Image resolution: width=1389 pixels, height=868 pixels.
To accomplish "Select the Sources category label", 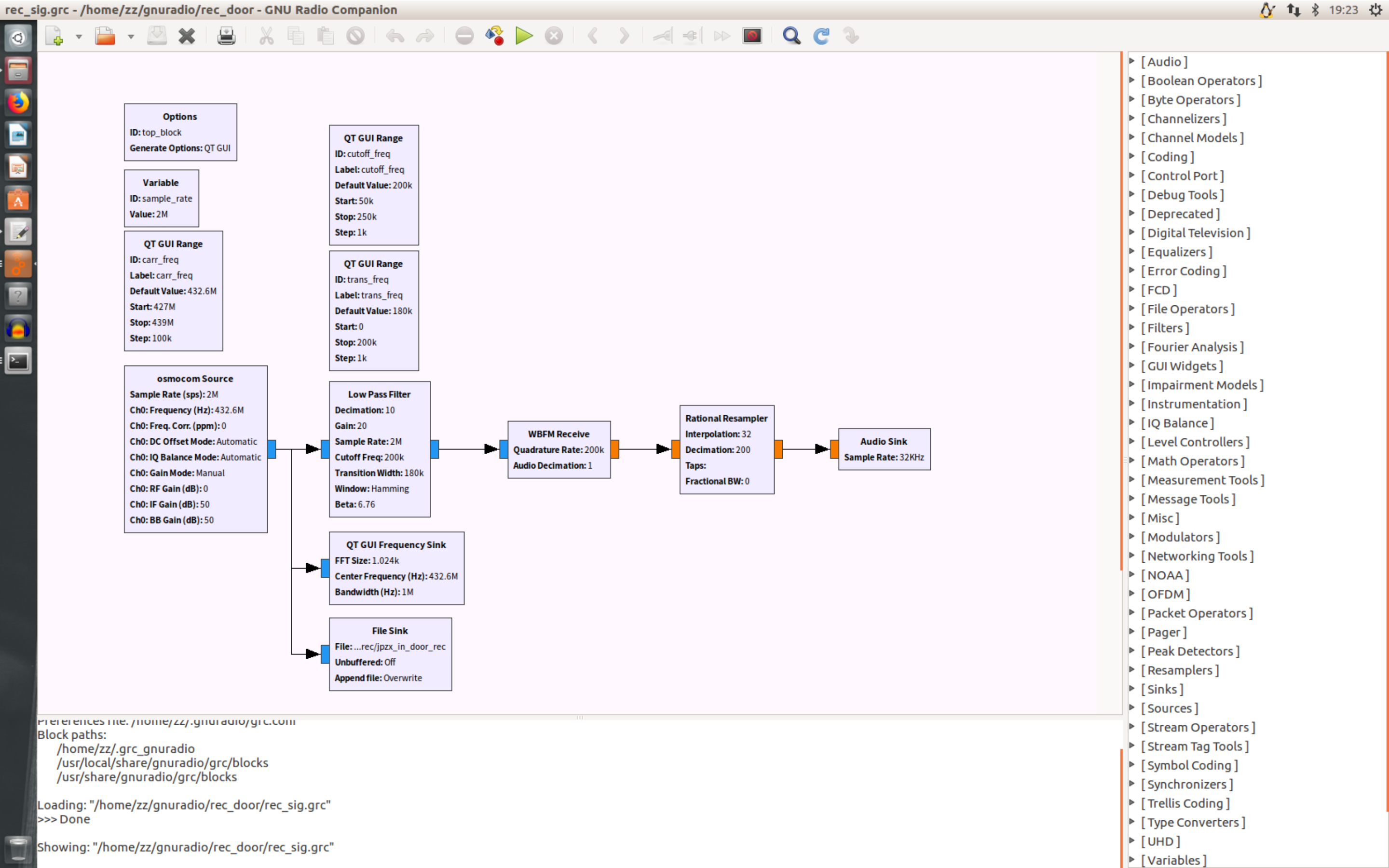I will point(1169,708).
